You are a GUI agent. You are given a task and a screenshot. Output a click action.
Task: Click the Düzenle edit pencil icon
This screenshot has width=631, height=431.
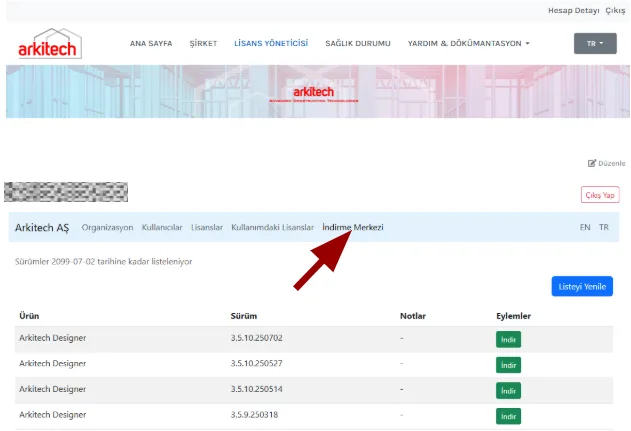coord(592,163)
